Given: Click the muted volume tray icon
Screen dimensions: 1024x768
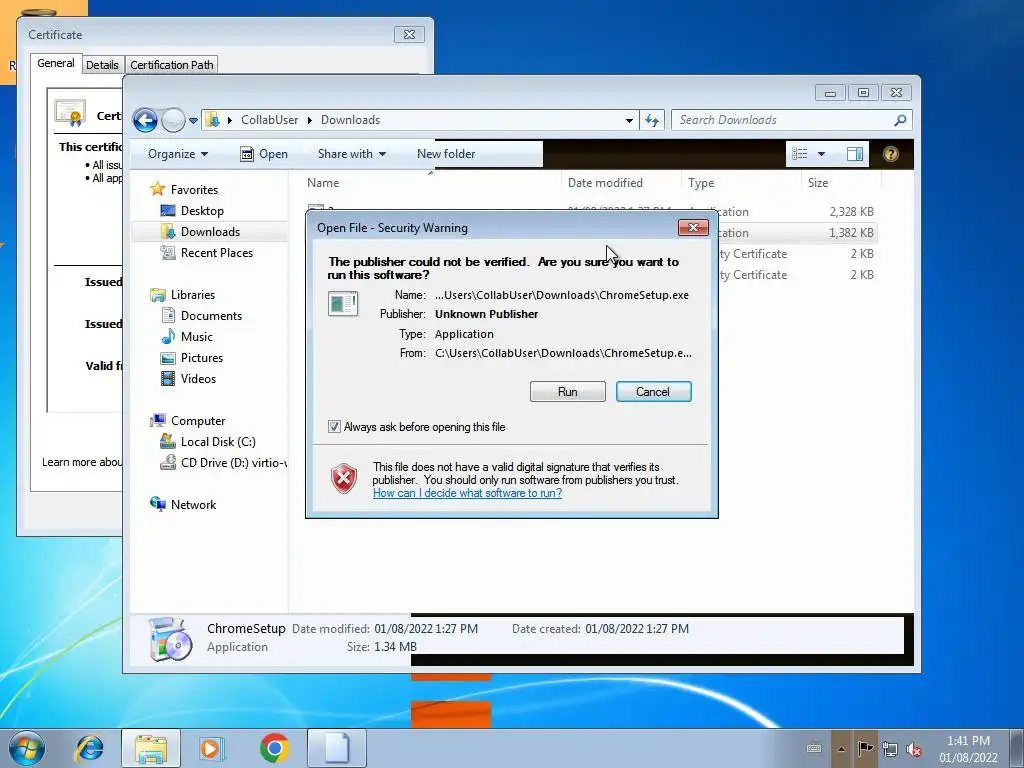Looking at the screenshot, I should (914, 749).
